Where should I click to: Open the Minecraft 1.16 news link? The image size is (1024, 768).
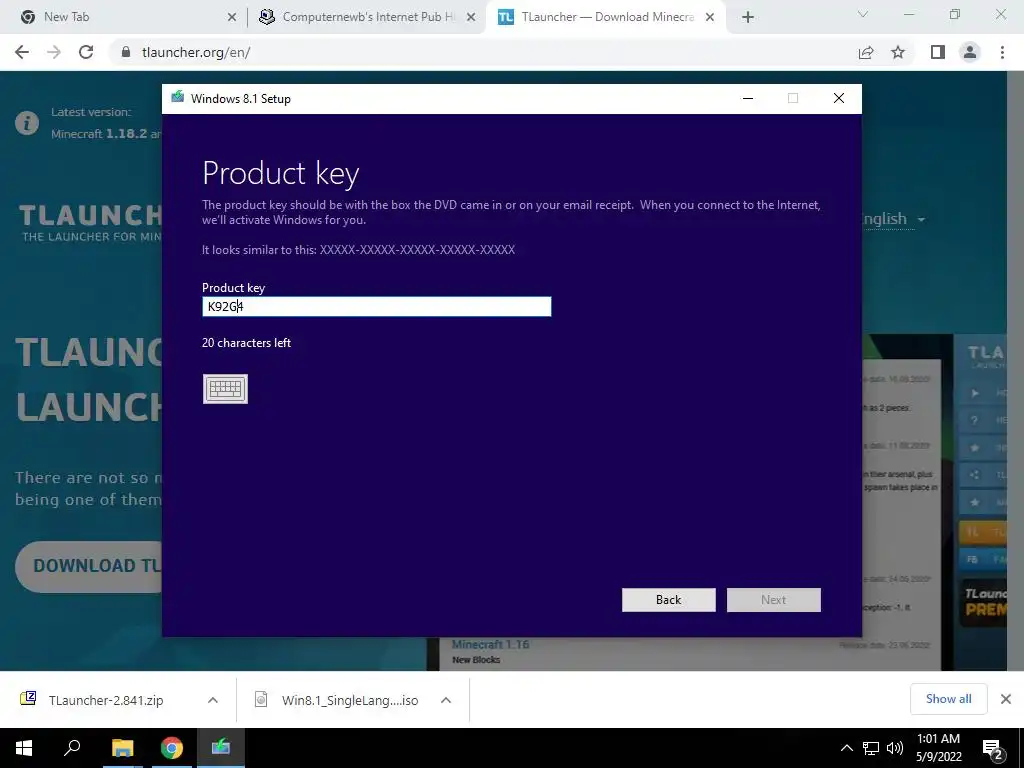(490, 645)
